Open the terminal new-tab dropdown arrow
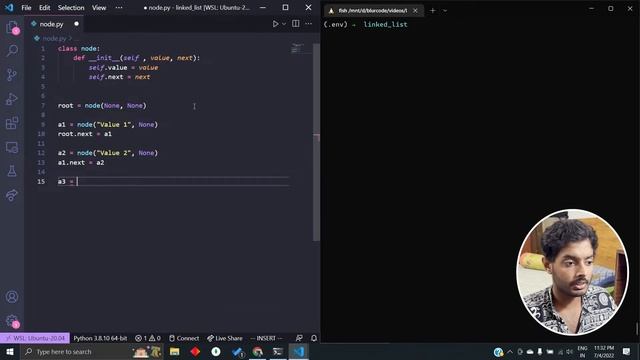This screenshot has width=640, height=360. click(445, 11)
